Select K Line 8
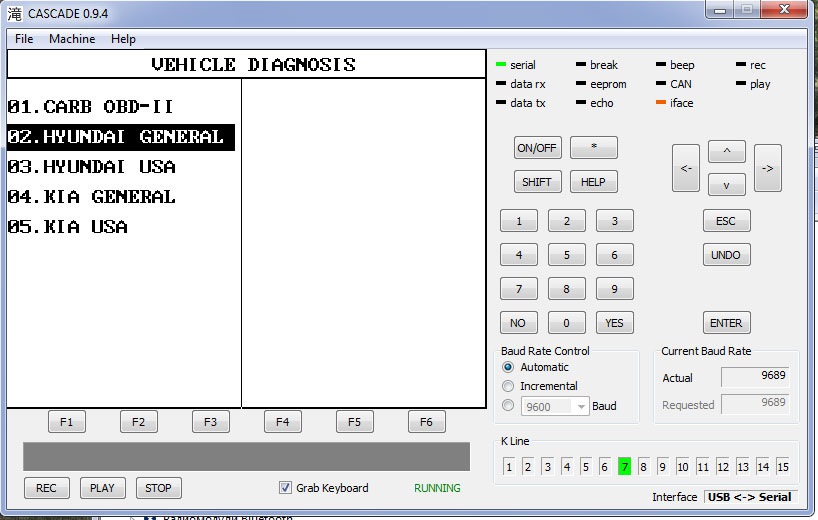The height and width of the screenshot is (520, 818). click(x=643, y=466)
